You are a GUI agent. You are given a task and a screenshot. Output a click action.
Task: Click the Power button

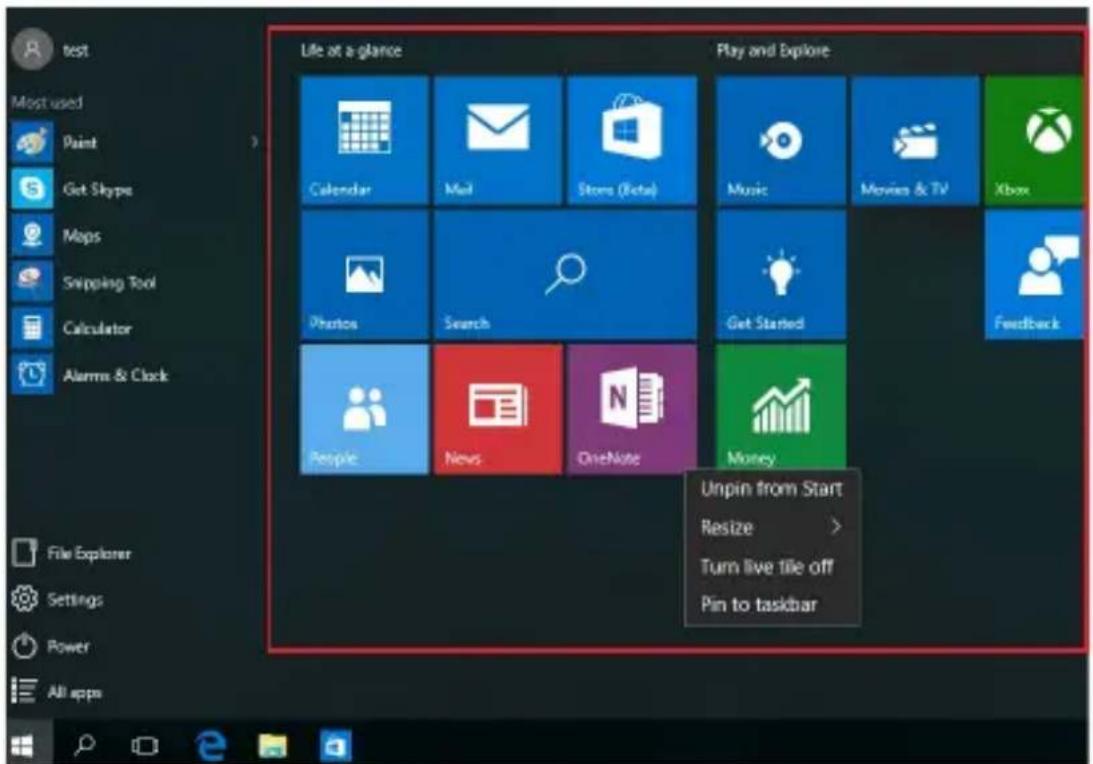click(x=51, y=646)
